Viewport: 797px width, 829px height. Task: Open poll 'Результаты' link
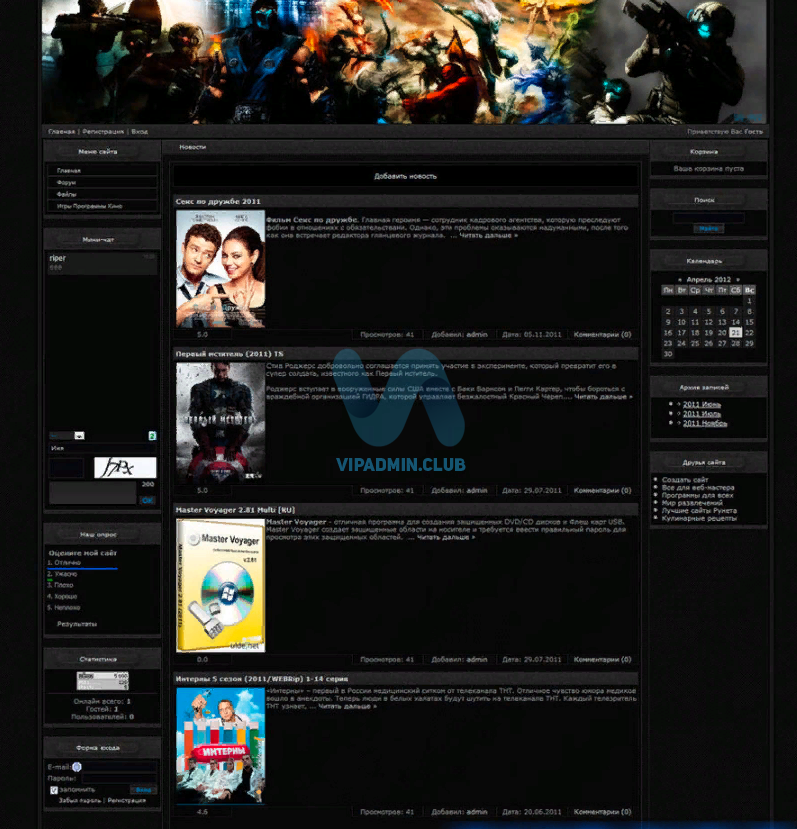(x=77, y=624)
